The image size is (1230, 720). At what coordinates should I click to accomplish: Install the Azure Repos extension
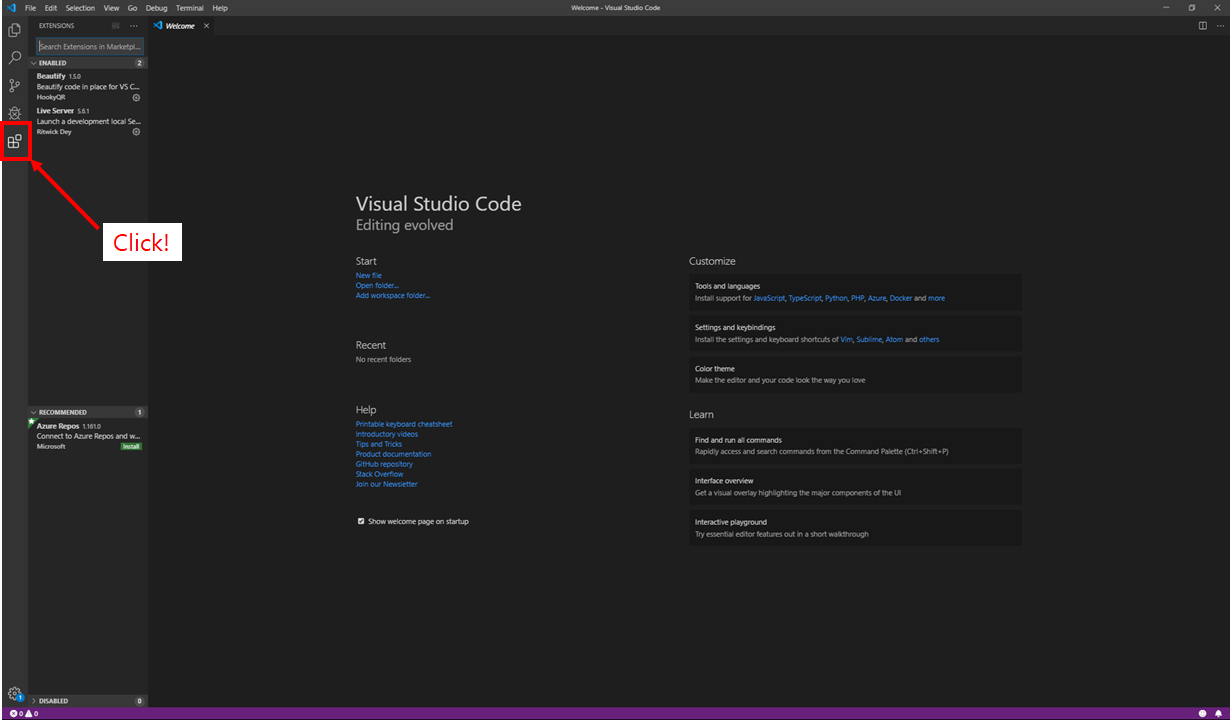point(131,446)
